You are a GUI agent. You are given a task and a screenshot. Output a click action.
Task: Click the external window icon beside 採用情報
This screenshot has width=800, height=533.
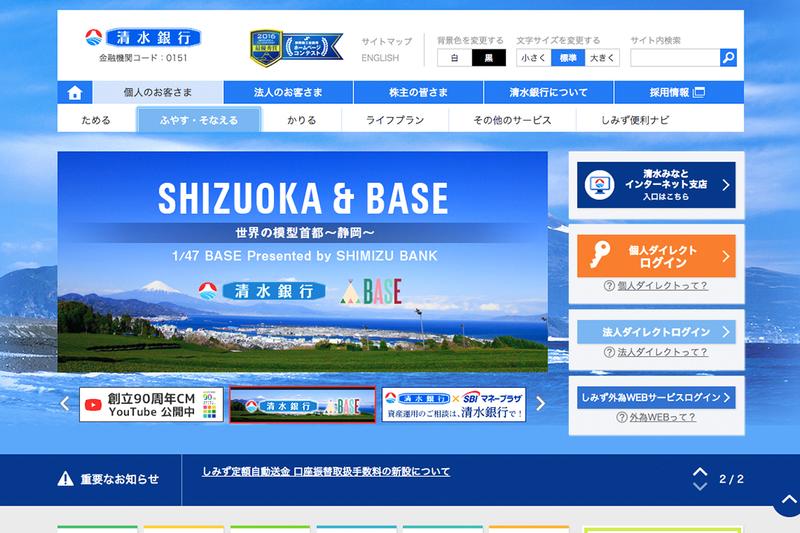pyautogui.click(x=699, y=92)
